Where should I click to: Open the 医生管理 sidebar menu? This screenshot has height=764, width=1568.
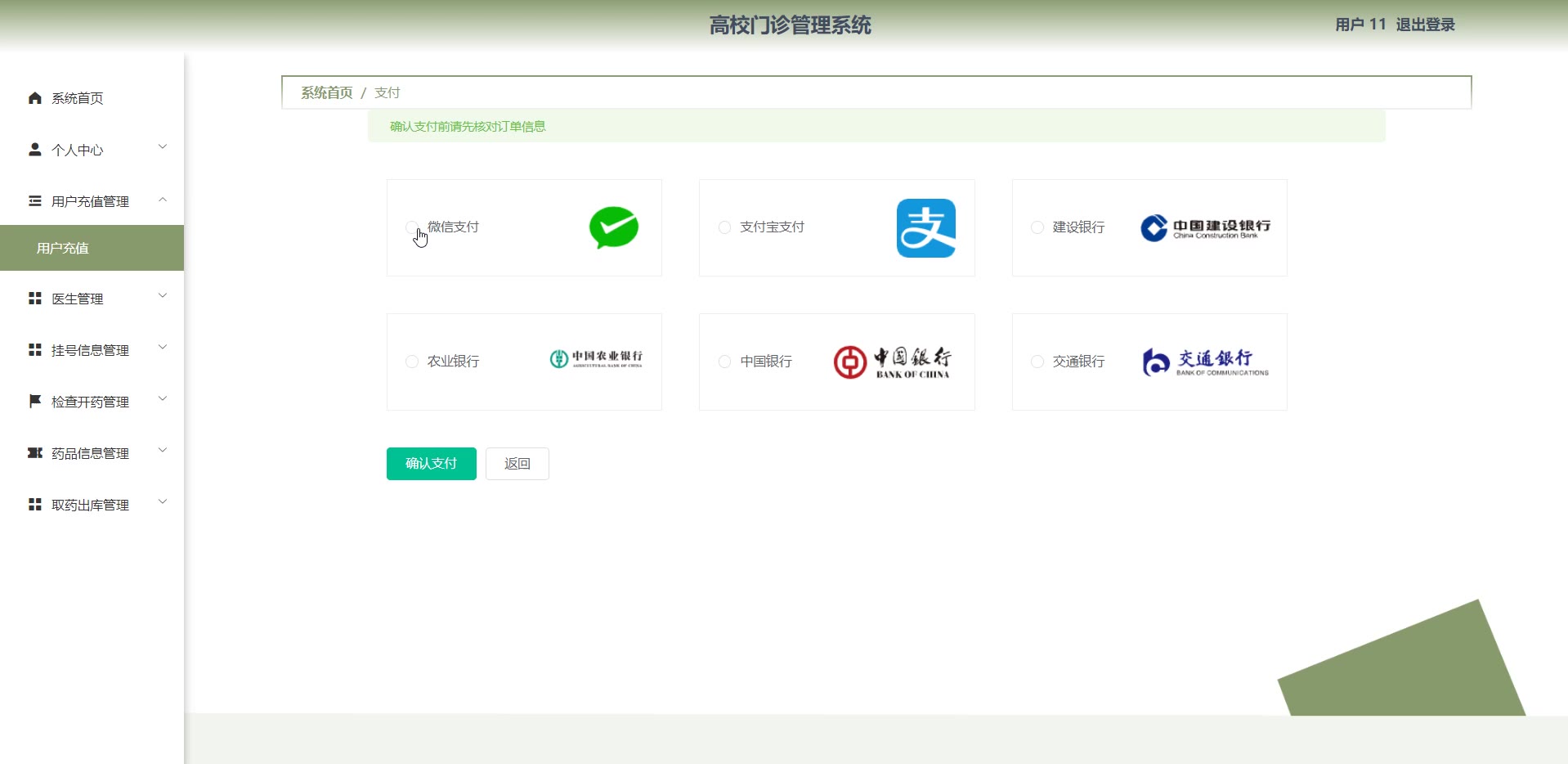coord(92,299)
